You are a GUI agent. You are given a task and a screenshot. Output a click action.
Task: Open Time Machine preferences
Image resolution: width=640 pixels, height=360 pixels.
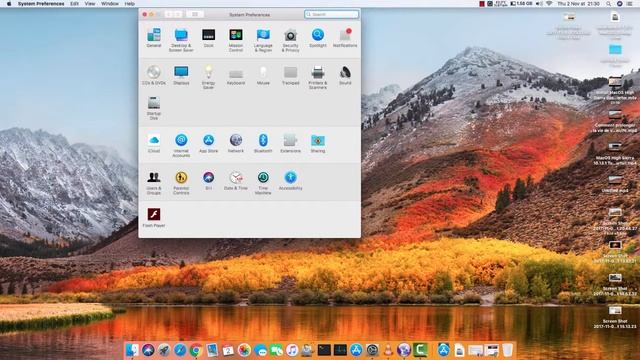tap(263, 183)
